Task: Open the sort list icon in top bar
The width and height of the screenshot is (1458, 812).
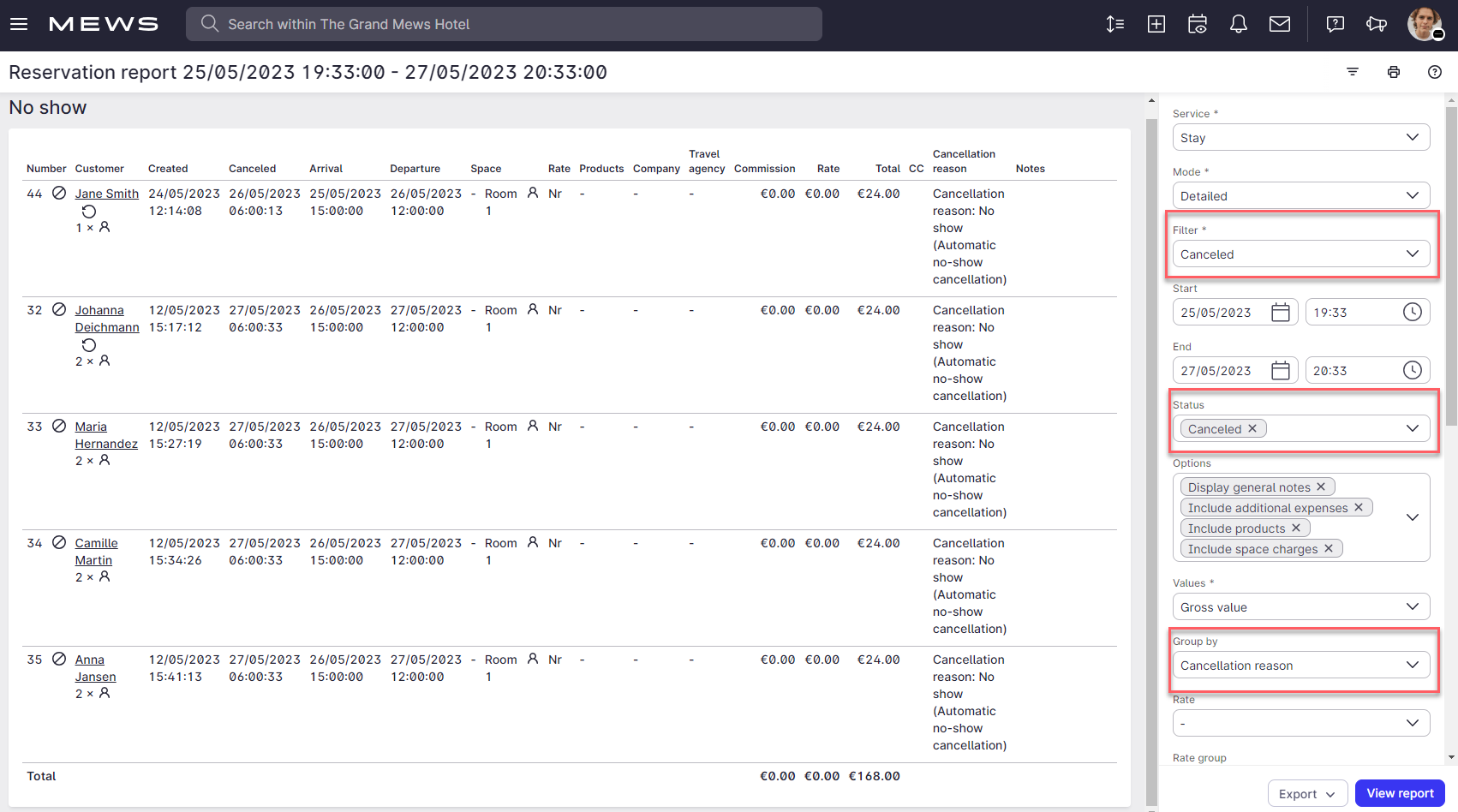Action: click(1115, 24)
